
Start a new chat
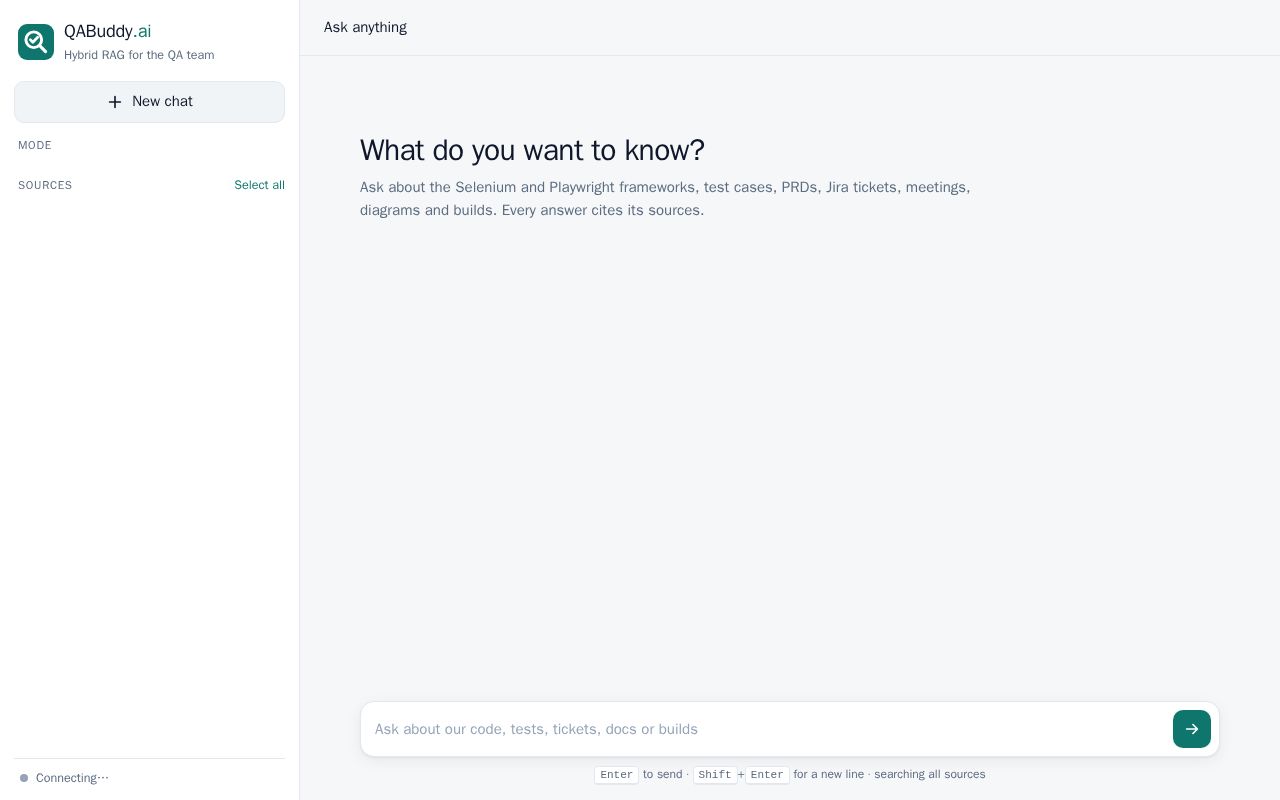point(149,102)
